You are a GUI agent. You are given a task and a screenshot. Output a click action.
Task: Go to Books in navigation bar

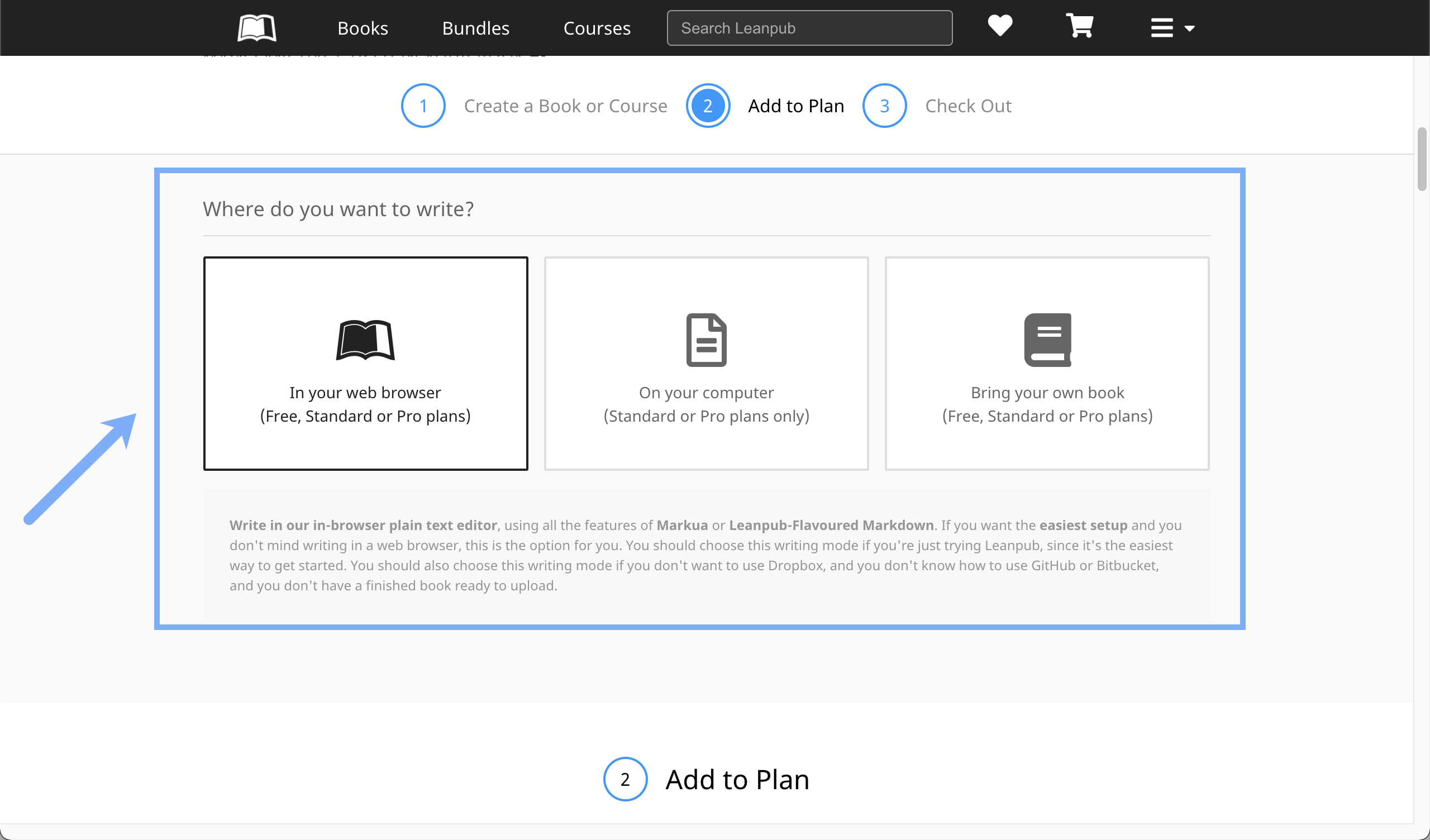363,28
